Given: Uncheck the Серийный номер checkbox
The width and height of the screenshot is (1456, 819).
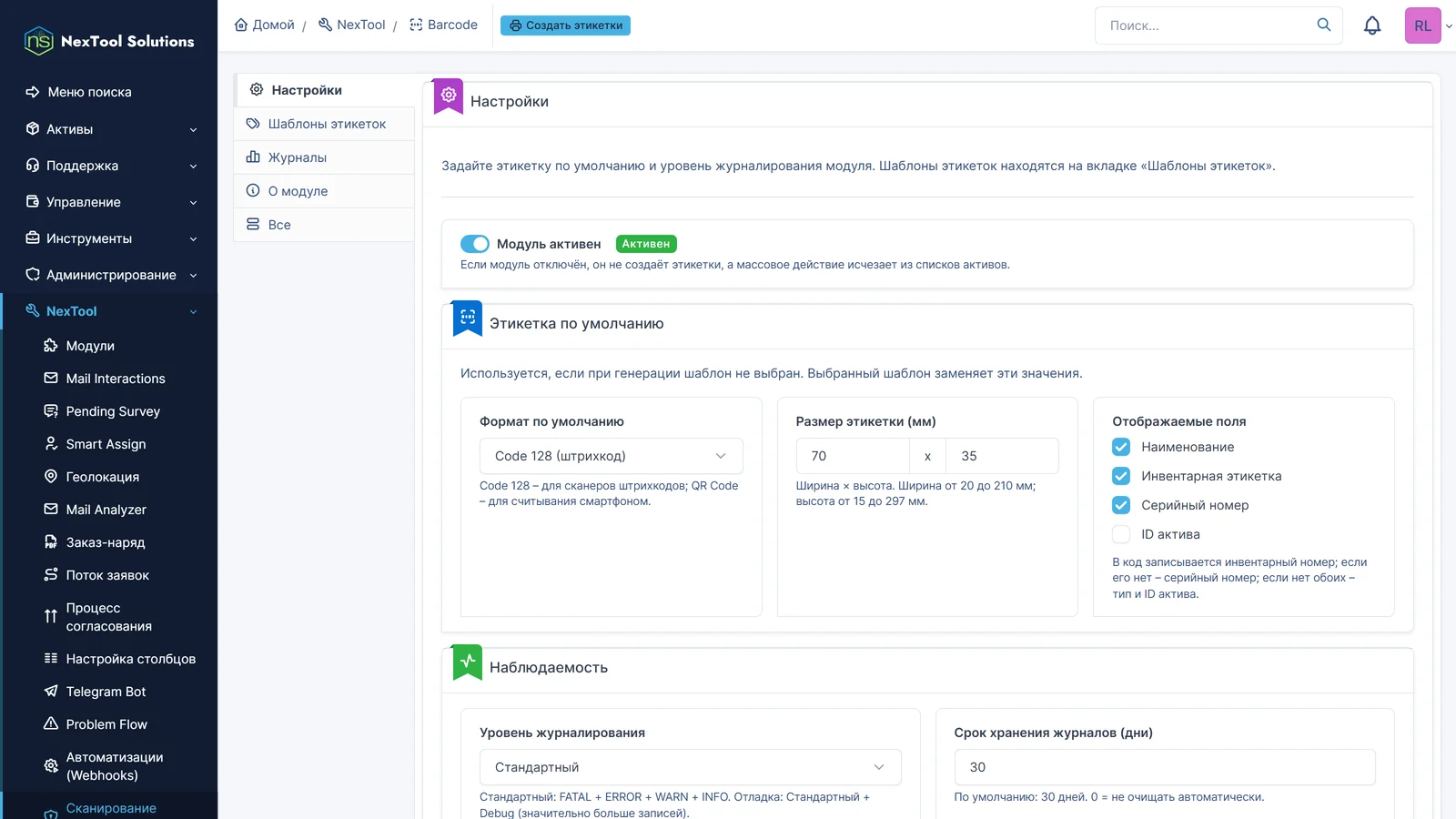Looking at the screenshot, I should (x=1121, y=505).
